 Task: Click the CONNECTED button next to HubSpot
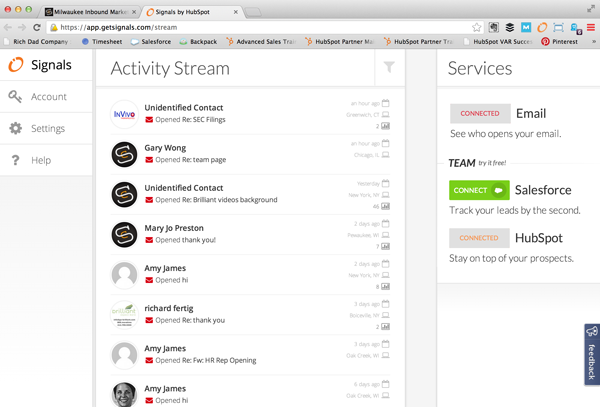pyautogui.click(x=479, y=238)
